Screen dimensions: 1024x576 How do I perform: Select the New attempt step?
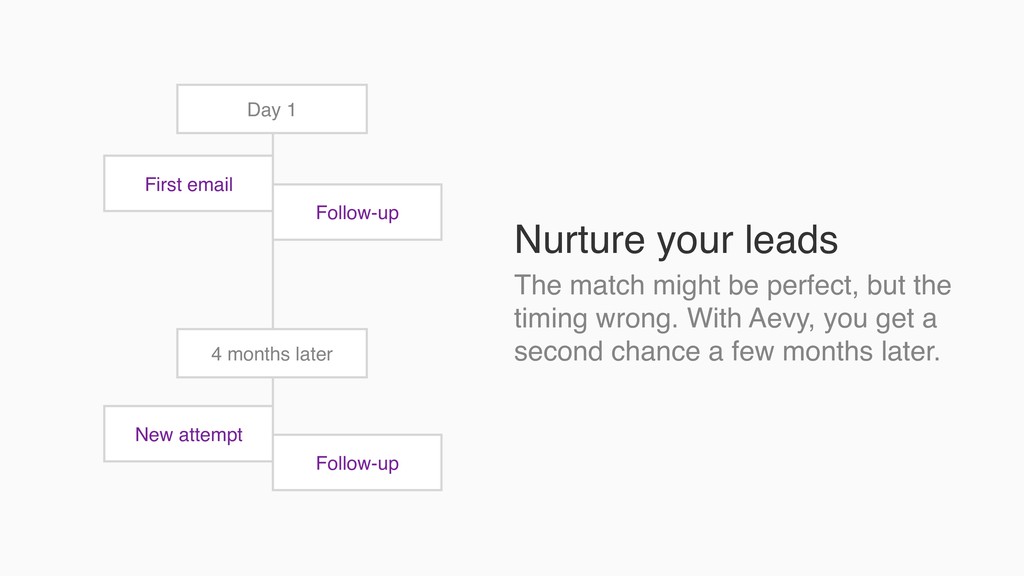click(x=188, y=434)
